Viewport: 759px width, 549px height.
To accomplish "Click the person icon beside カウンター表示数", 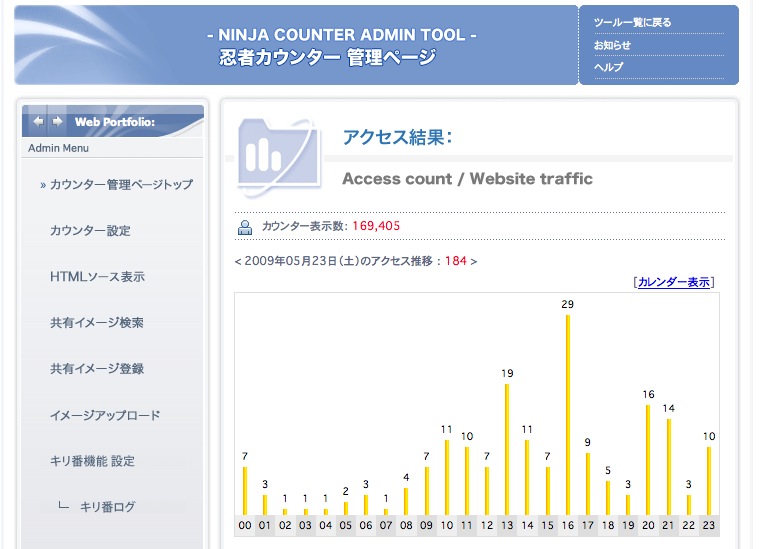I will click(245, 227).
